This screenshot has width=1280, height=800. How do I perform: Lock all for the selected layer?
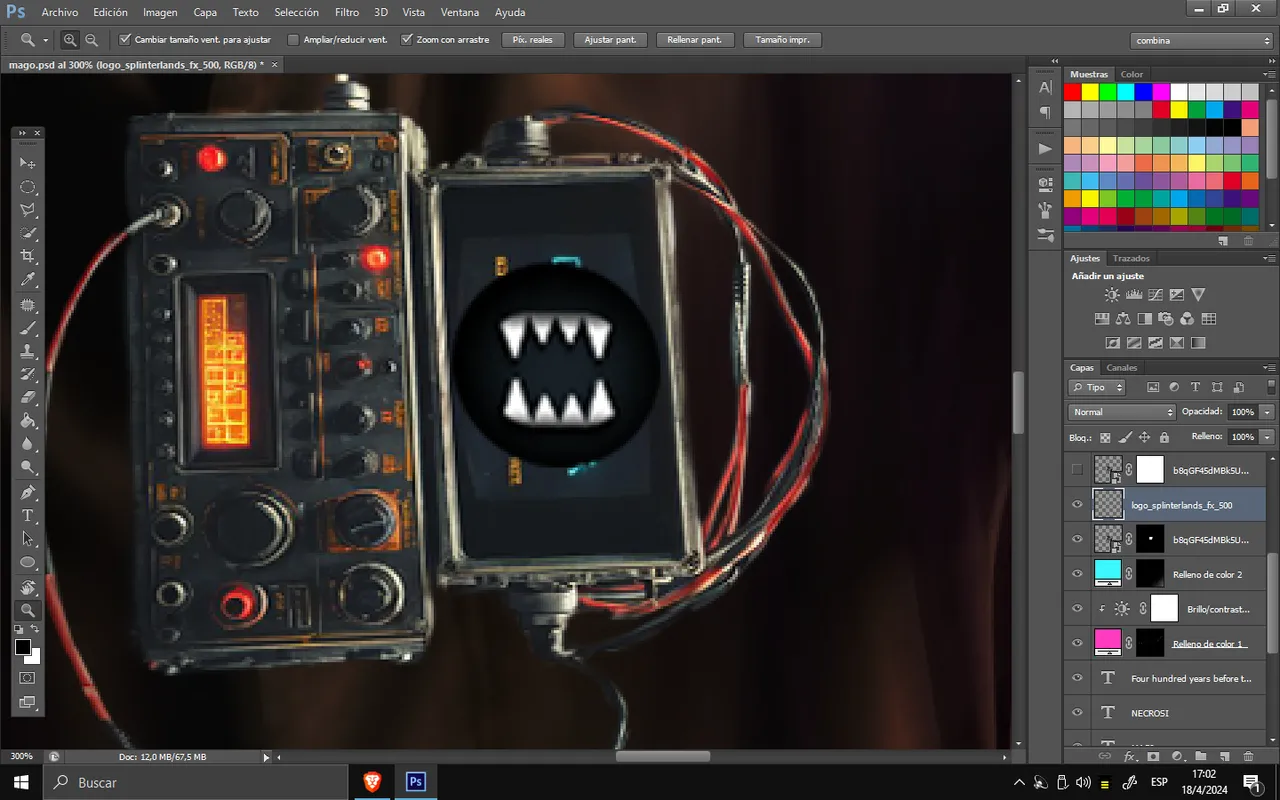pyautogui.click(x=1164, y=437)
